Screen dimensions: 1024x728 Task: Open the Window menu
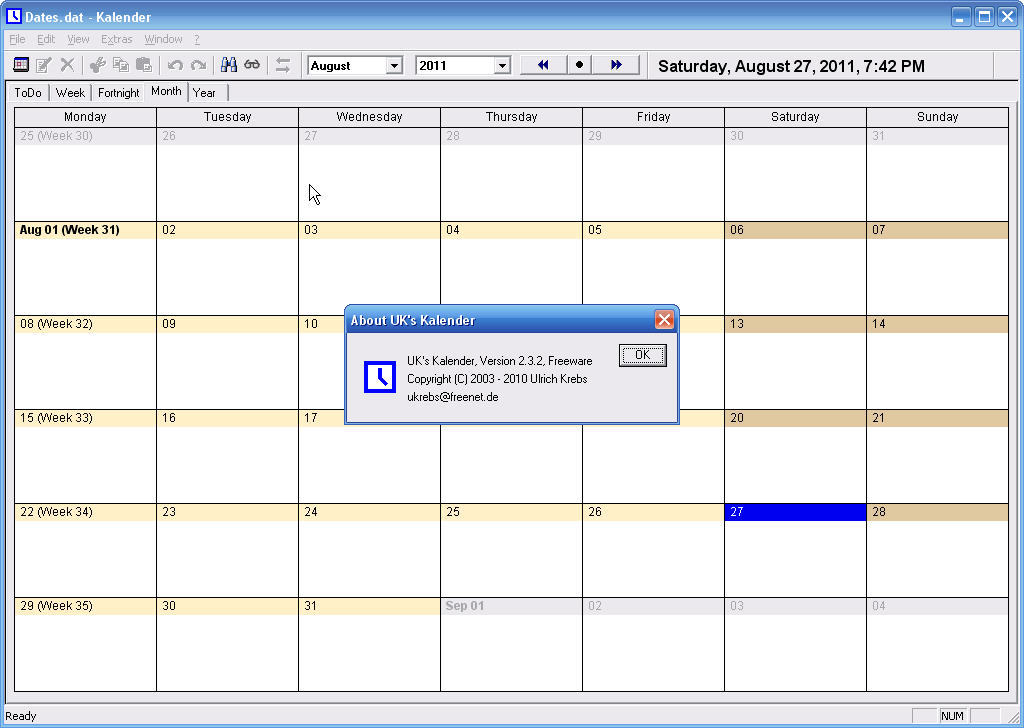163,39
